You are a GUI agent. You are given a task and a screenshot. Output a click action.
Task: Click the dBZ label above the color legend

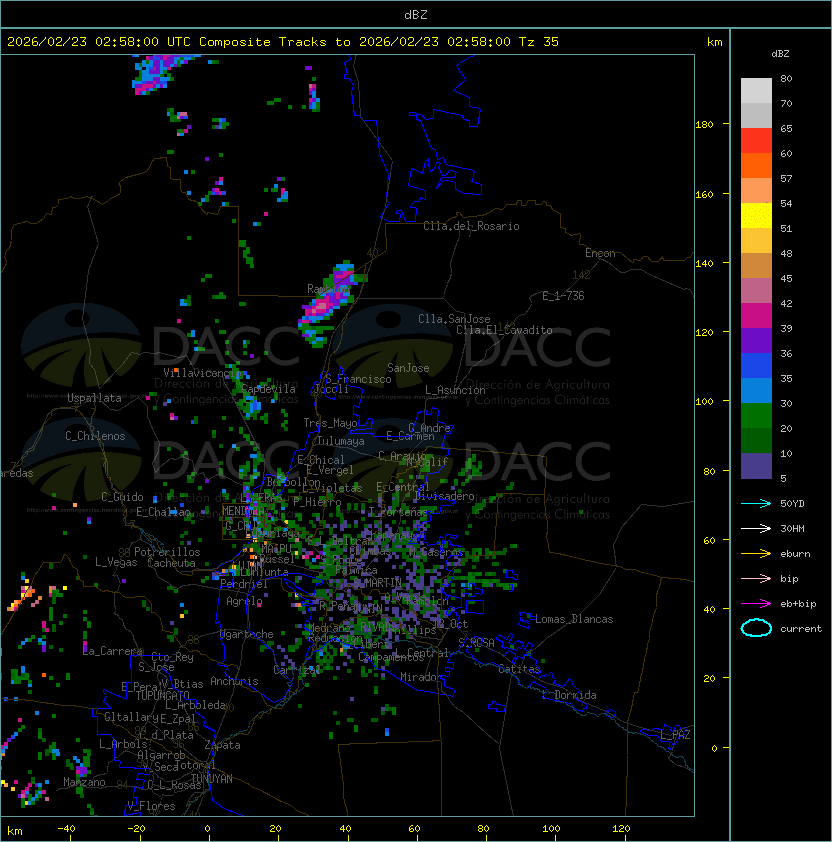pos(780,54)
